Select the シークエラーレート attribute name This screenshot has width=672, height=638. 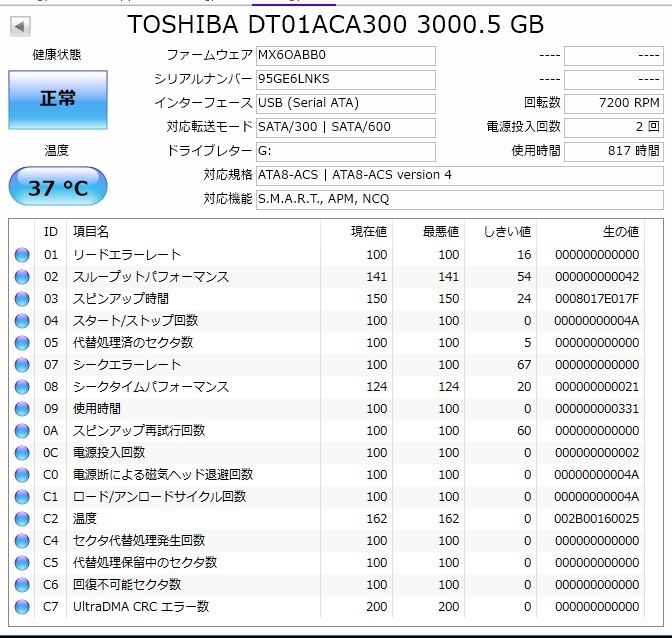point(127,365)
